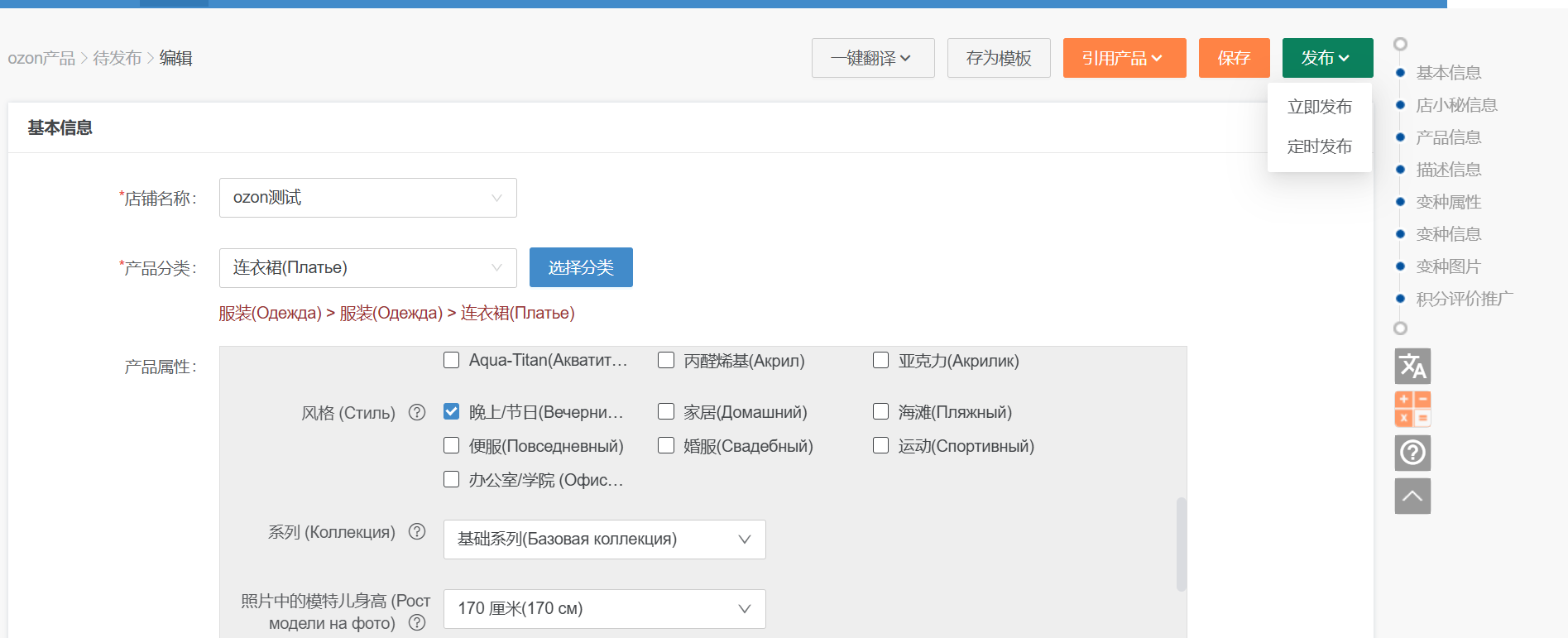
Task: Click help icon beside модели на фото label
Action: [x=417, y=622]
